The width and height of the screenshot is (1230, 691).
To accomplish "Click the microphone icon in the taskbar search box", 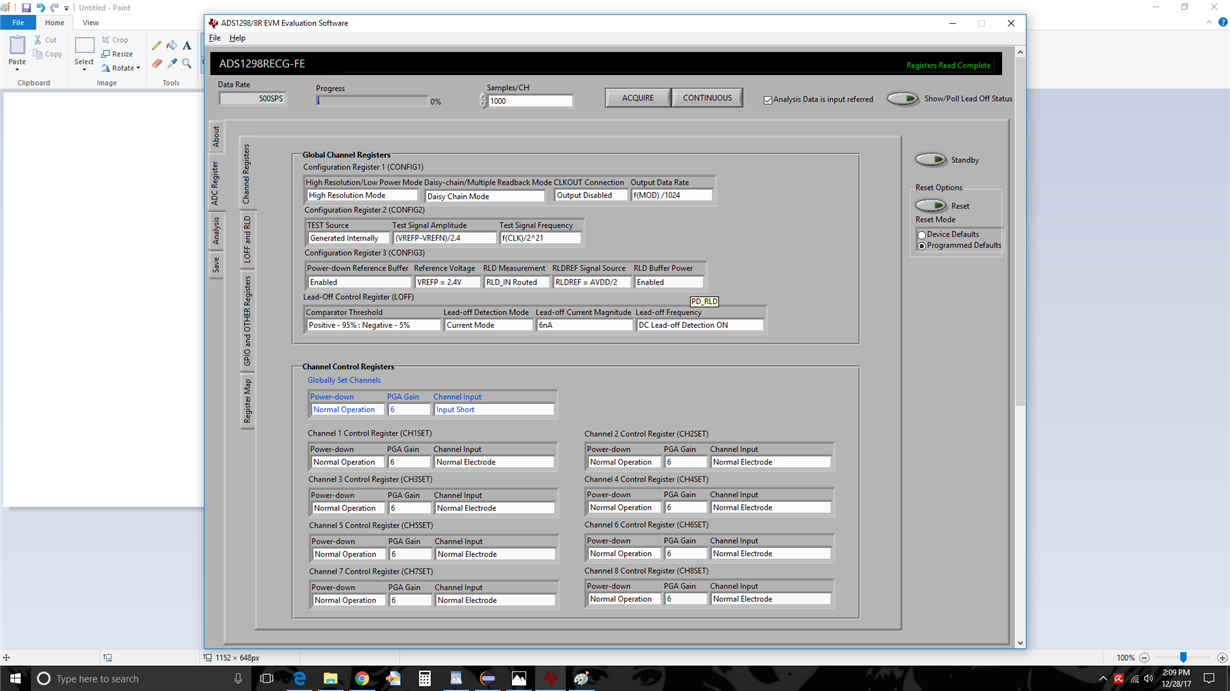I will (238, 678).
